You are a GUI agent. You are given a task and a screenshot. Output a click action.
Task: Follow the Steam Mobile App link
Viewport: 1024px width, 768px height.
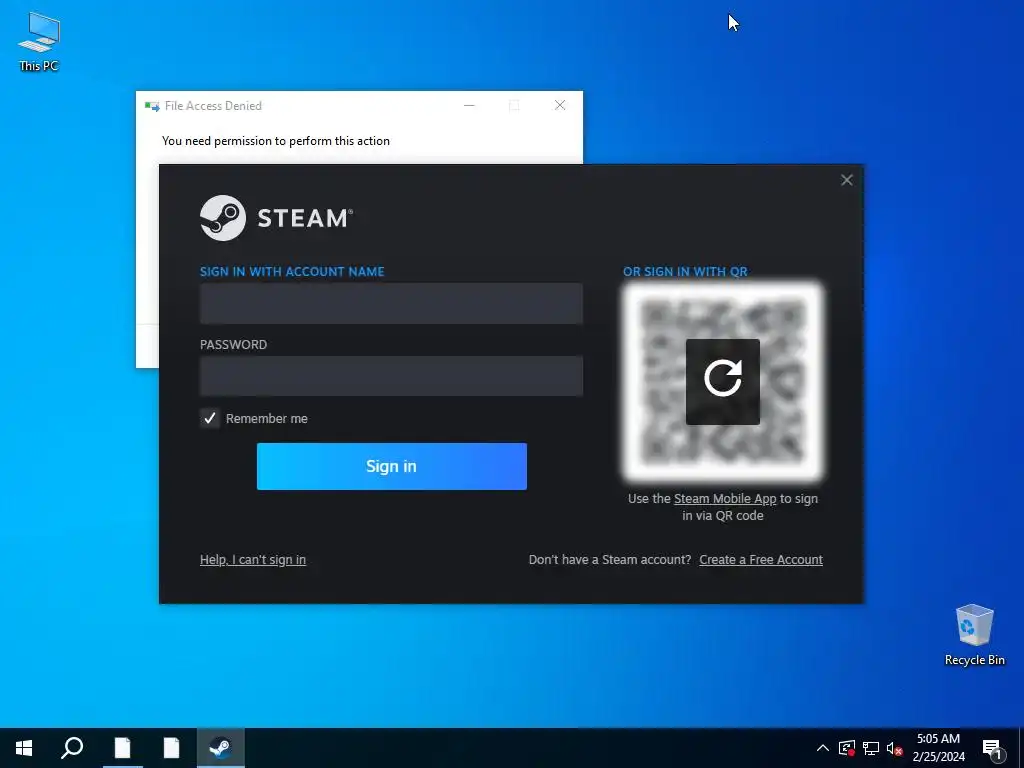[x=725, y=499]
